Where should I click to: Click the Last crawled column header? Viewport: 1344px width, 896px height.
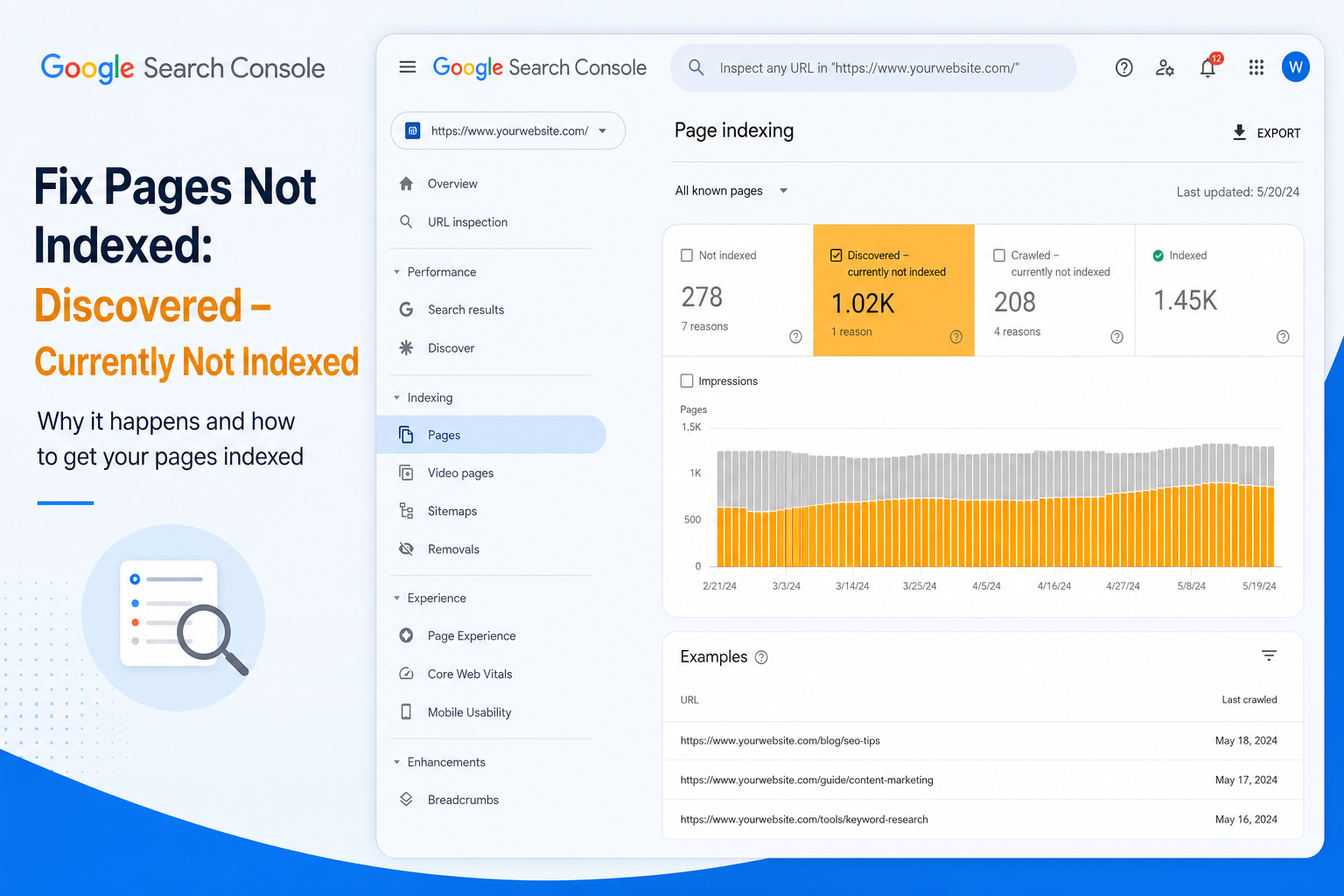pos(1249,699)
